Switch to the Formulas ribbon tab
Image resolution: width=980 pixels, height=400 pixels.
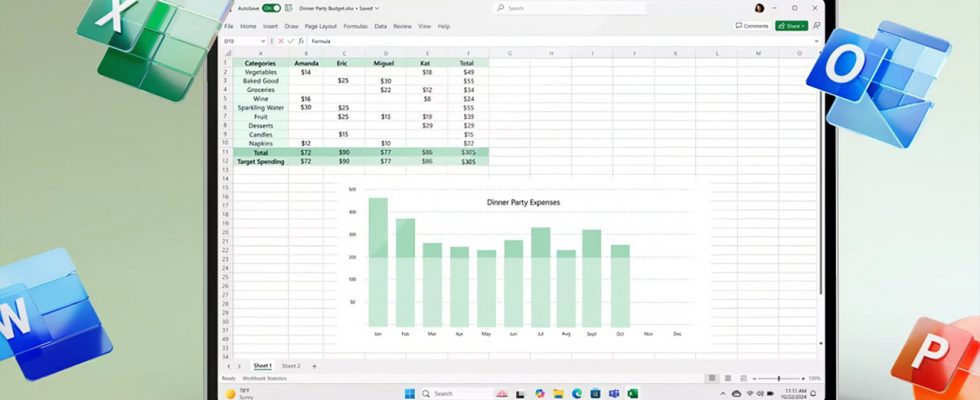click(x=356, y=26)
